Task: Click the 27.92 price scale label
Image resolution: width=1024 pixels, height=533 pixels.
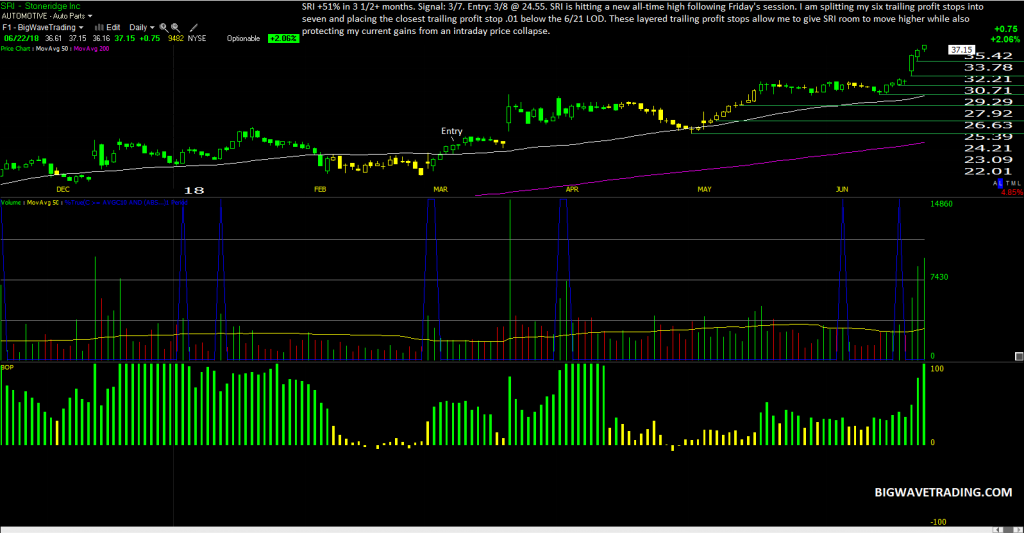Action: coord(988,113)
